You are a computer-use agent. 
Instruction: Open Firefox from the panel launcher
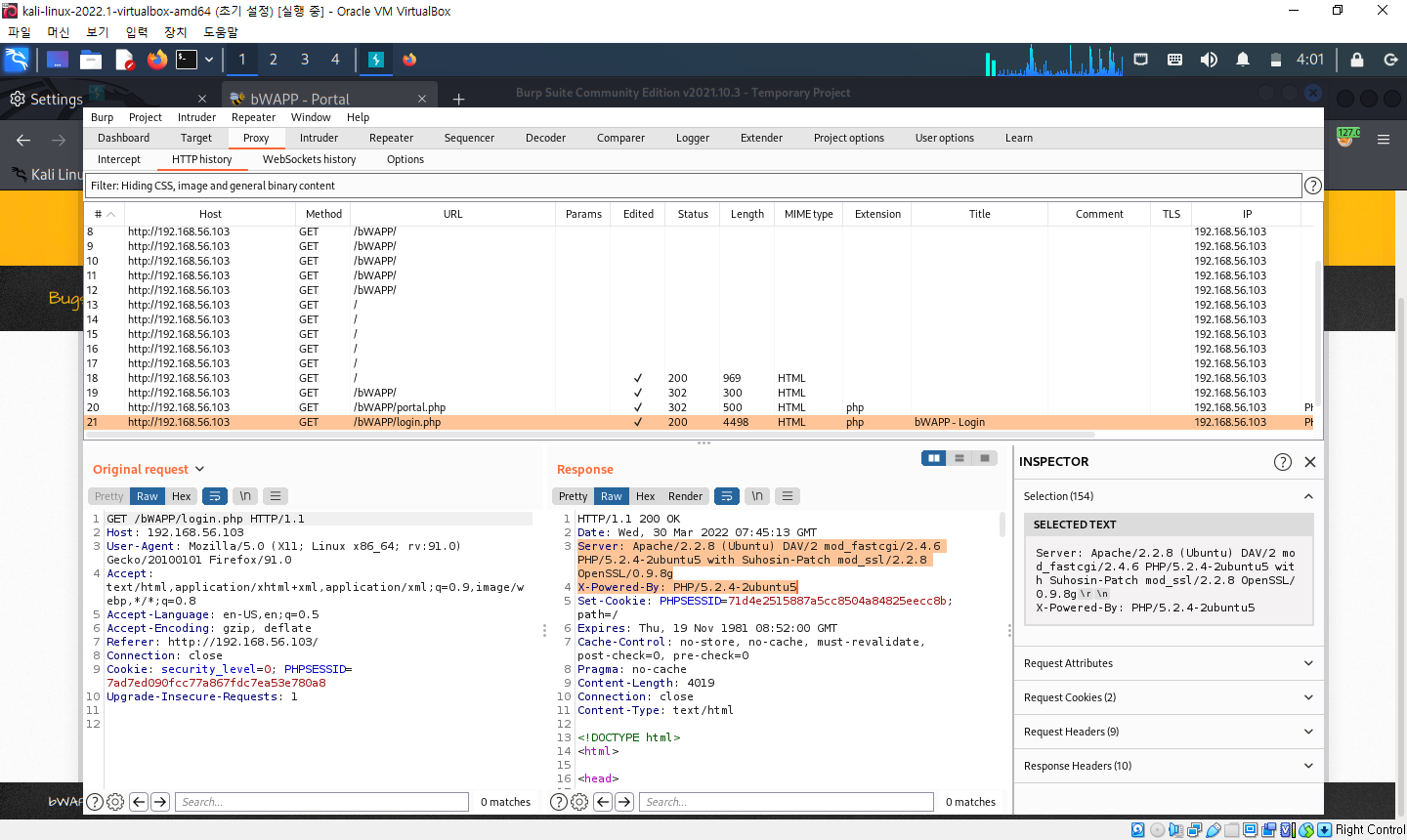click(157, 60)
